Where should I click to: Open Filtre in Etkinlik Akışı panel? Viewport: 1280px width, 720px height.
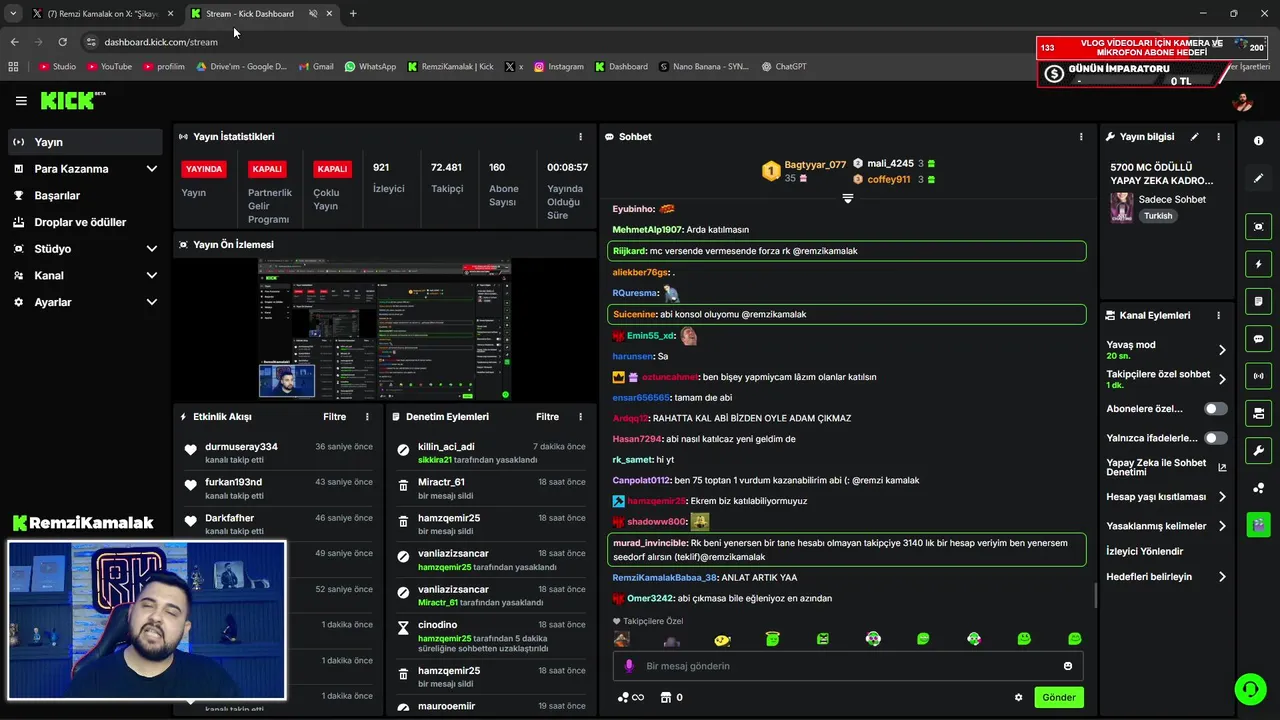click(x=334, y=417)
